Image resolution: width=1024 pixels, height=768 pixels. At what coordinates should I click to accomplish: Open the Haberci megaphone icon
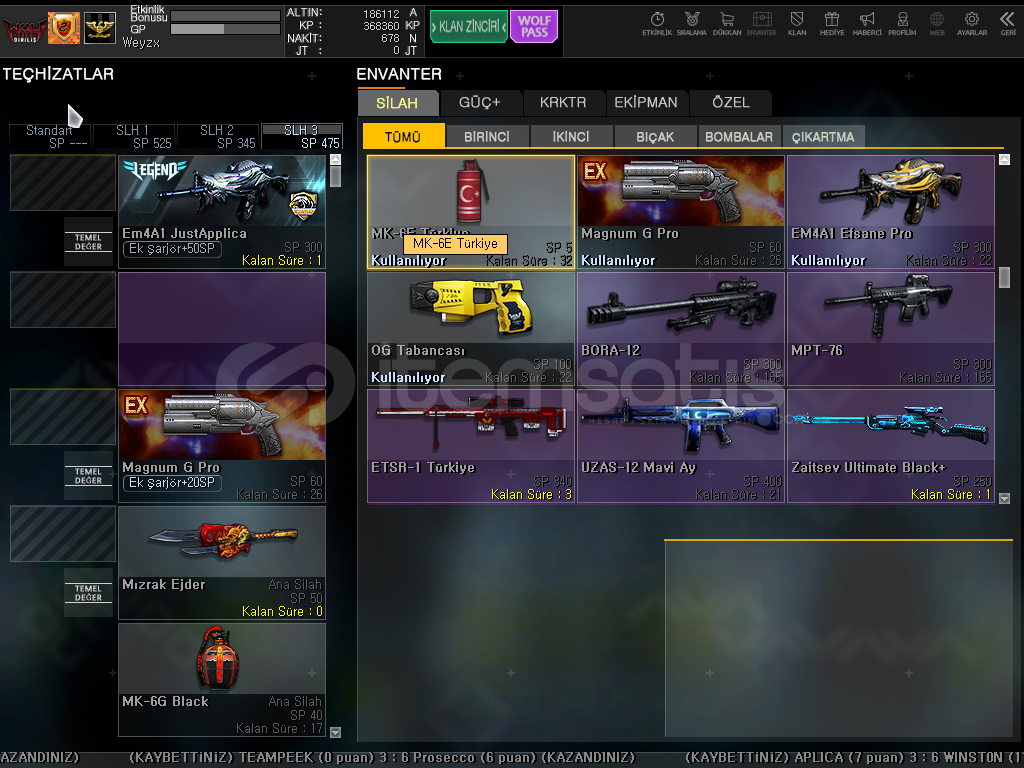[867, 24]
